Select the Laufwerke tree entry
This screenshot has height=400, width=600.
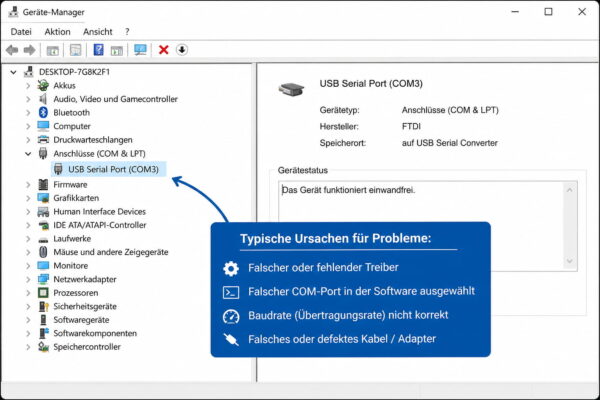(72, 238)
